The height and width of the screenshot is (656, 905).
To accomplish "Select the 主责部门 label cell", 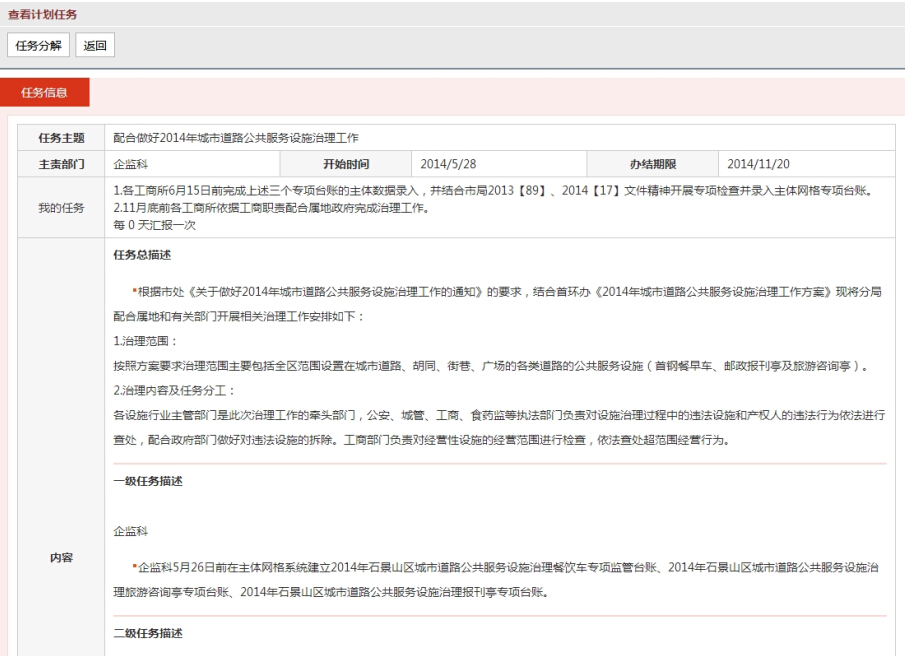I will click(61, 163).
